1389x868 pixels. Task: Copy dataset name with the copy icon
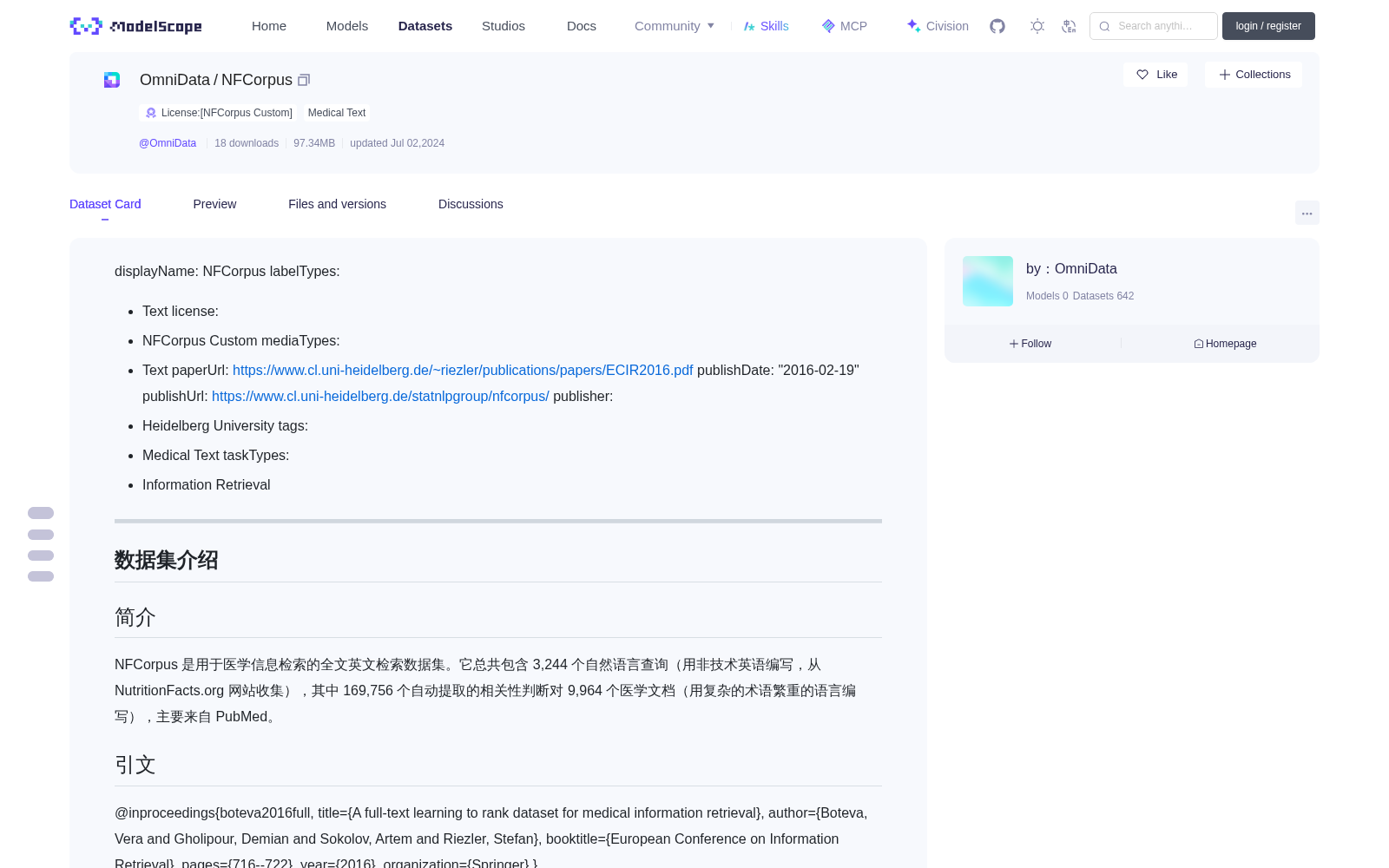304,80
